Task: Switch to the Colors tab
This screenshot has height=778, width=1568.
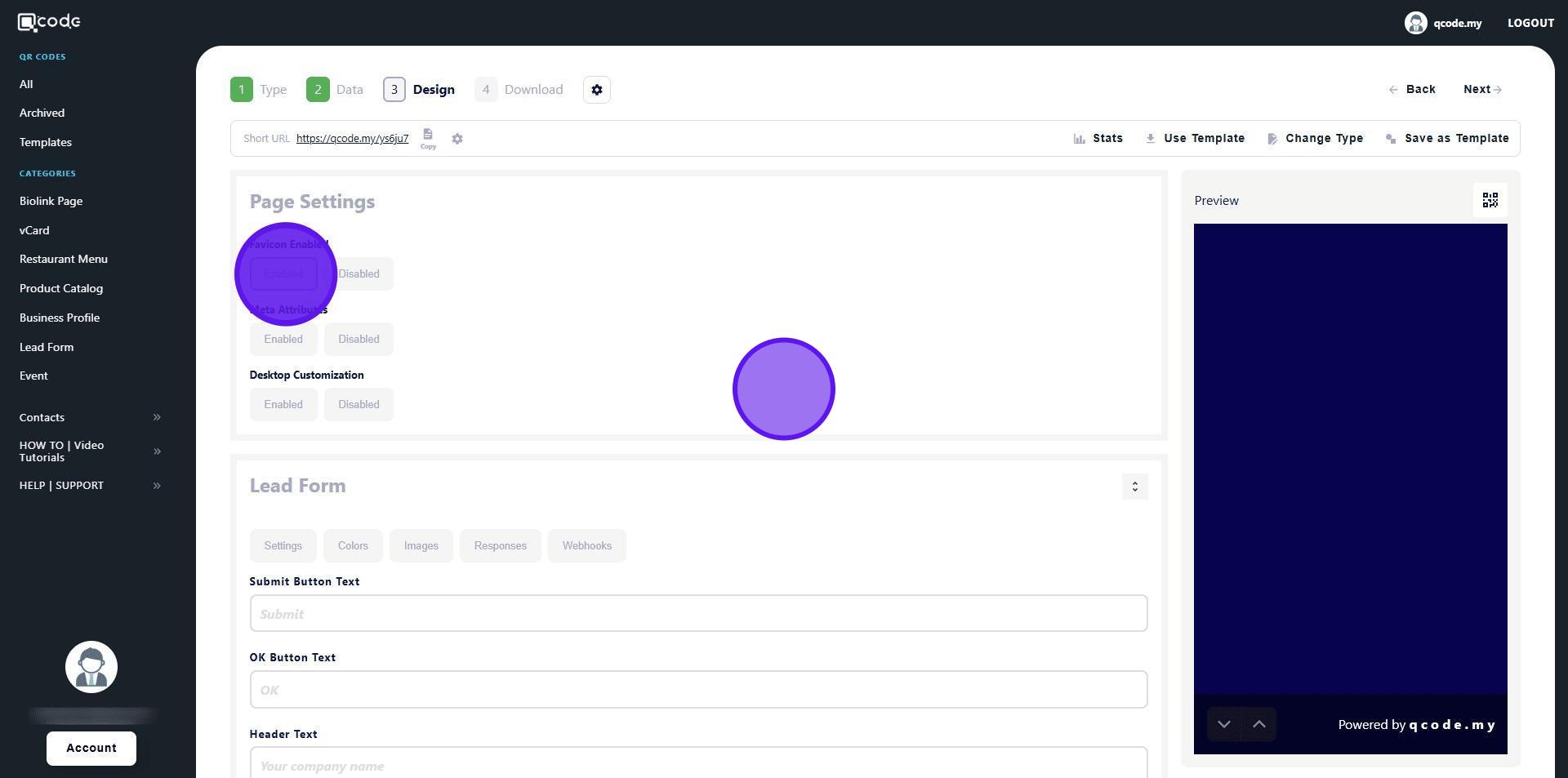Action: (x=353, y=546)
